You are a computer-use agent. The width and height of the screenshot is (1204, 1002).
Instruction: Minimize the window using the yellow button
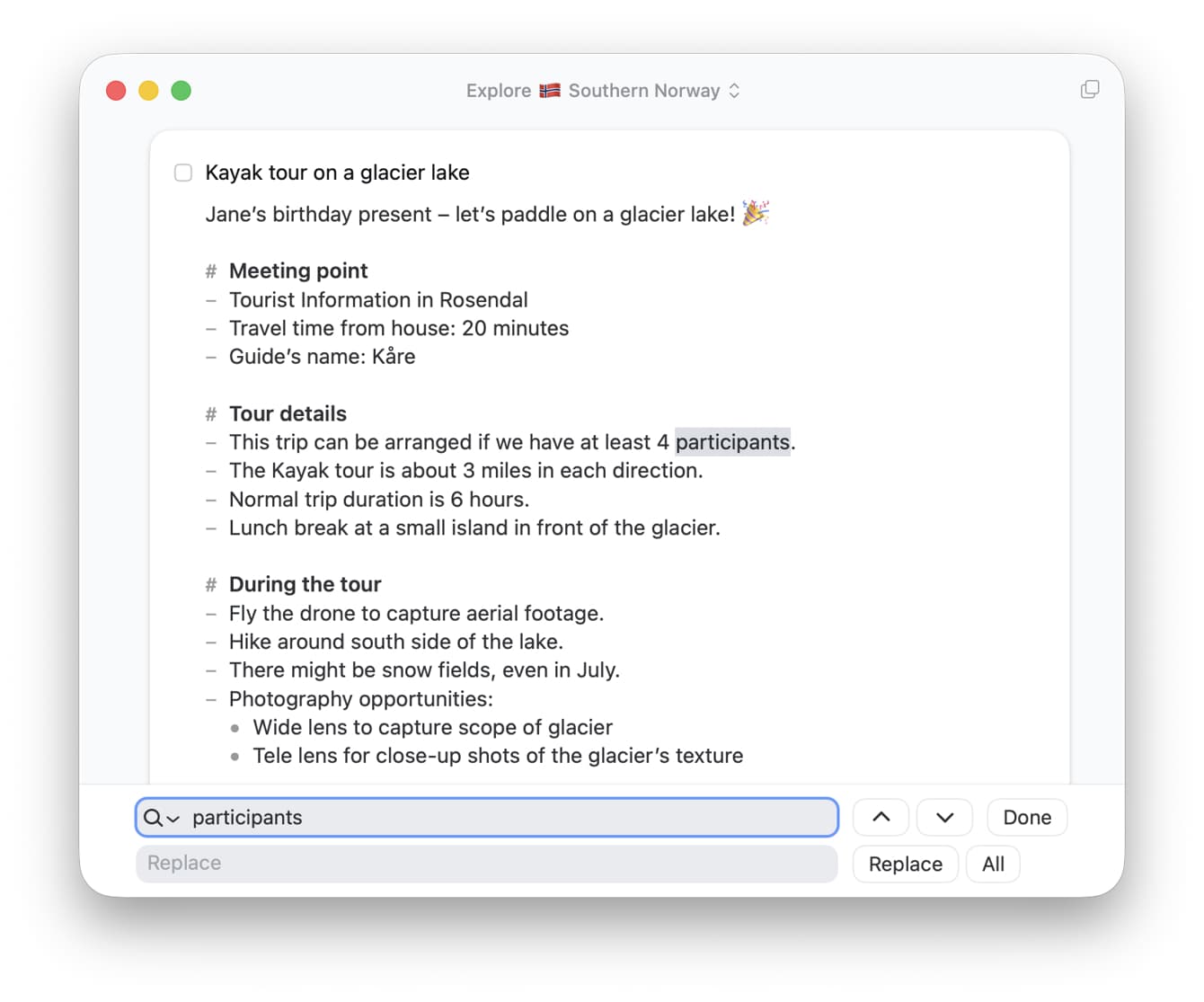148,91
